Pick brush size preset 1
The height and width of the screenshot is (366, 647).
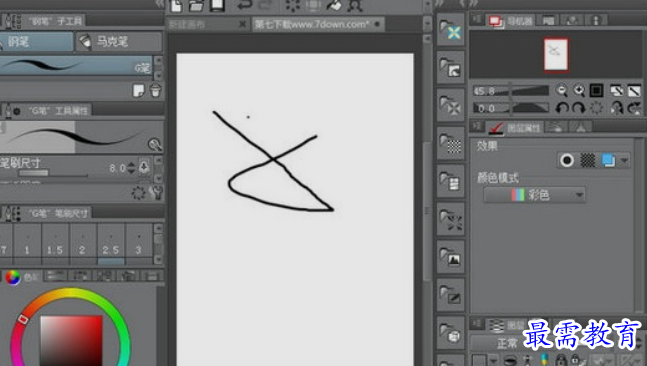click(x=27, y=244)
